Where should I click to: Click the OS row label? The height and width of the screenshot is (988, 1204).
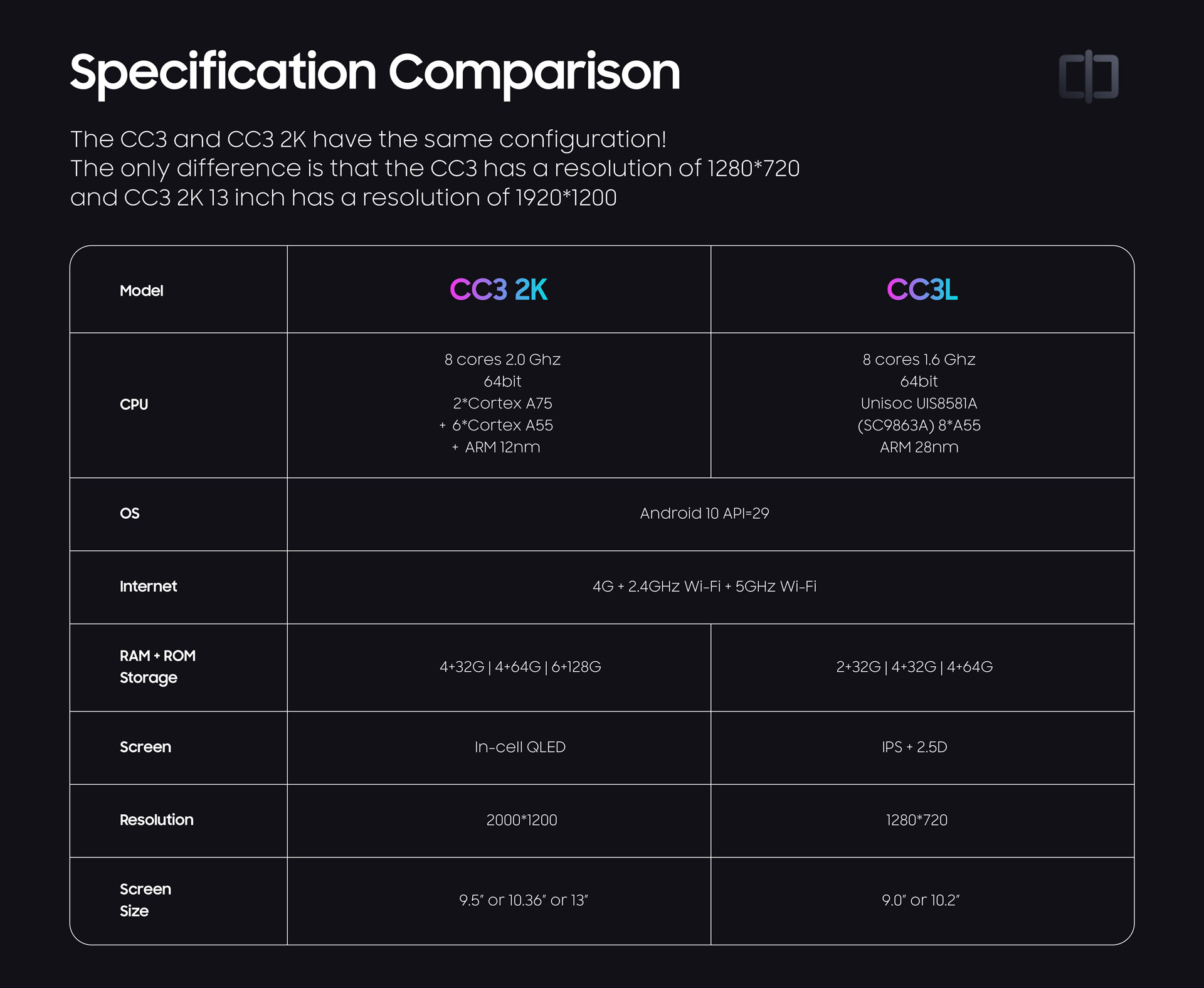pyautogui.click(x=130, y=513)
